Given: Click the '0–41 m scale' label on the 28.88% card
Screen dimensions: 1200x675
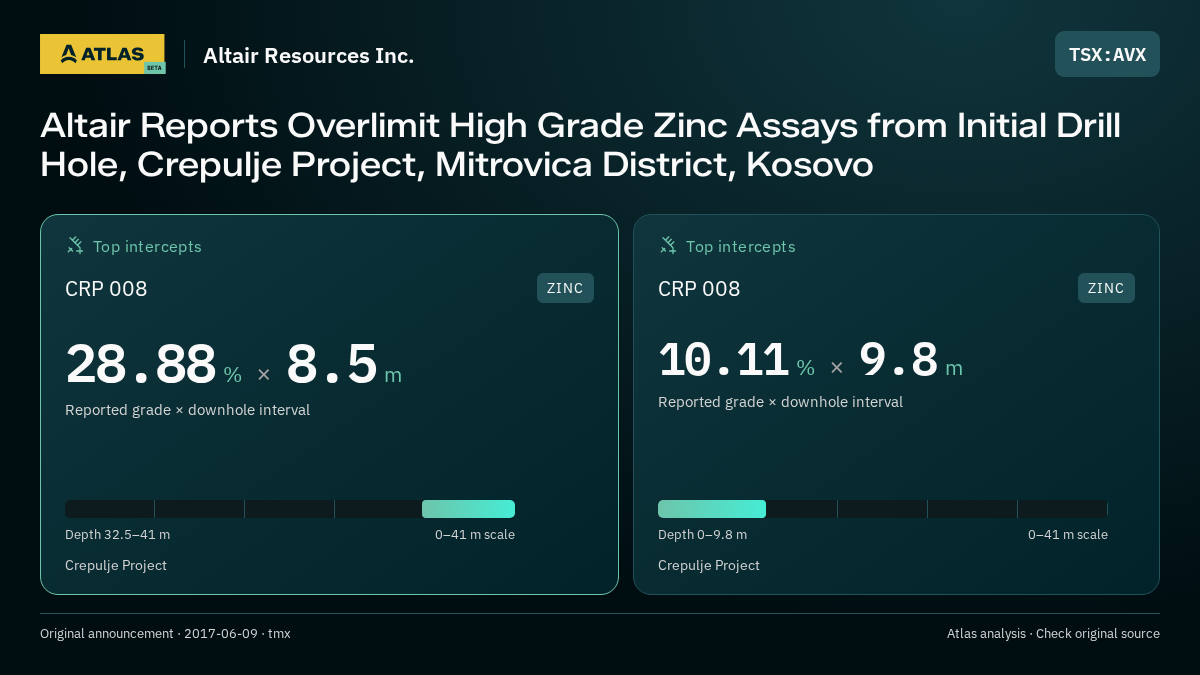Looking at the screenshot, I should [475, 535].
